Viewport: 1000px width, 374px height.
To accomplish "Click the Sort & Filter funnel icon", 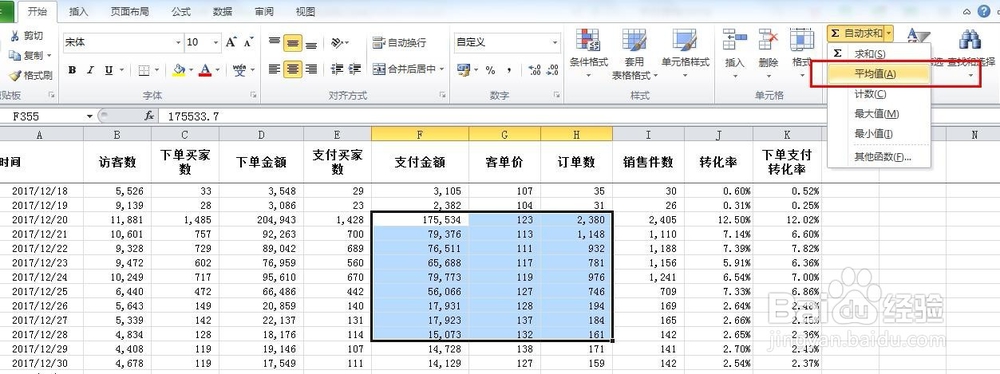I will click(x=919, y=37).
